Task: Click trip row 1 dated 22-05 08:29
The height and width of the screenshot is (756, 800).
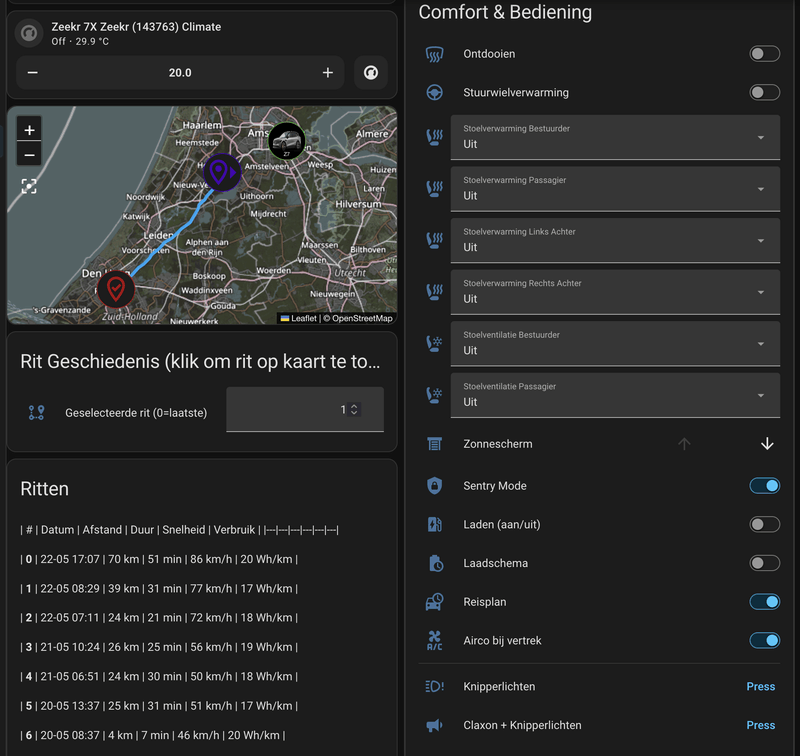Action: click(159, 589)
